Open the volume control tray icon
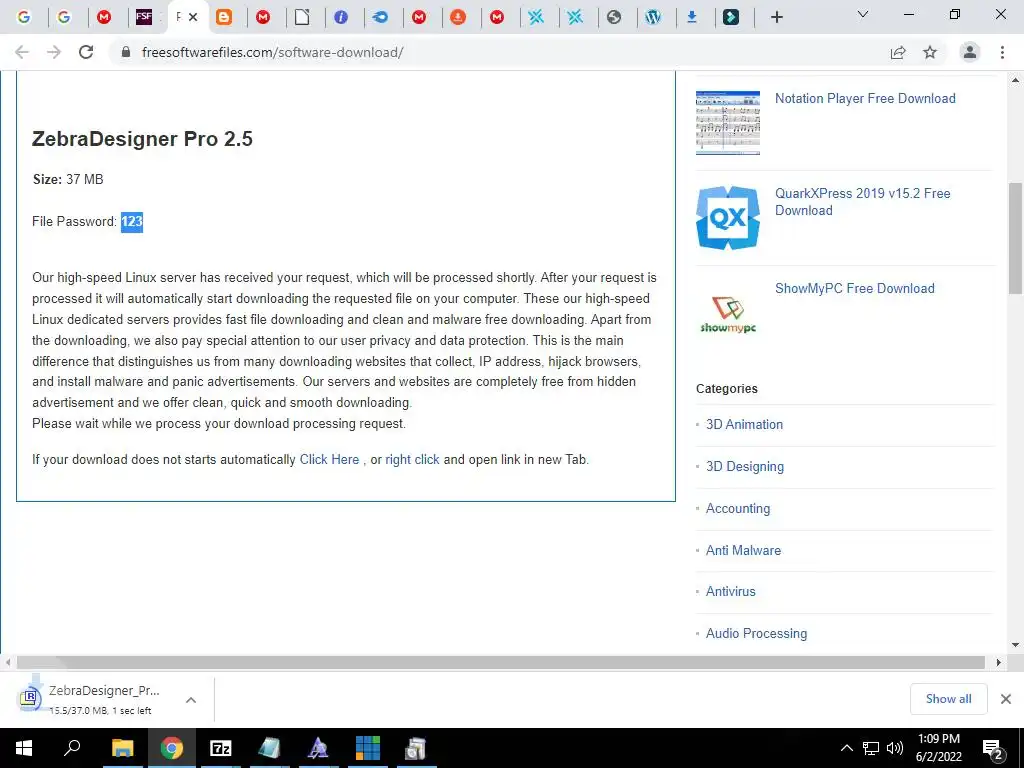Viewport: 1024px width, 768px height. point(895,748)
